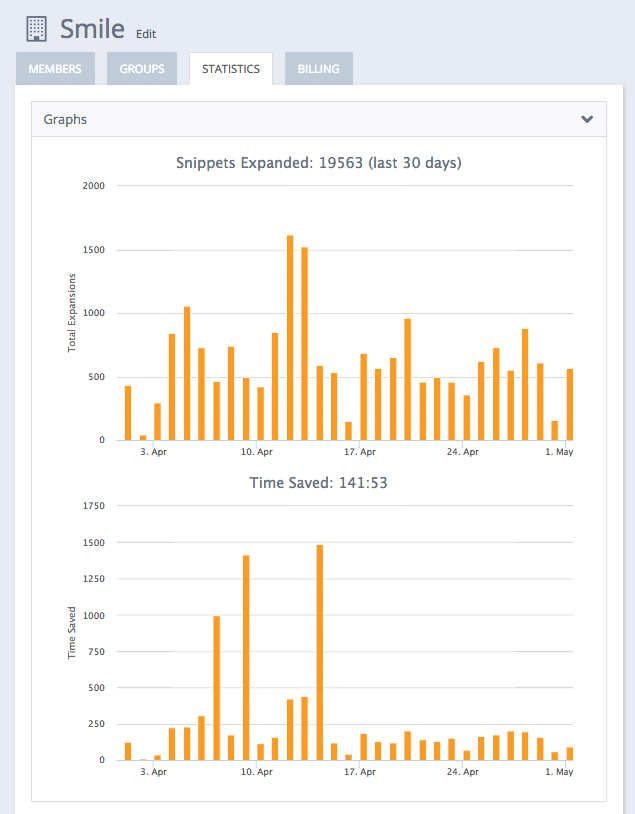
Task: Click the tallest bar in Time Saved chart
Action: (319, 653)
